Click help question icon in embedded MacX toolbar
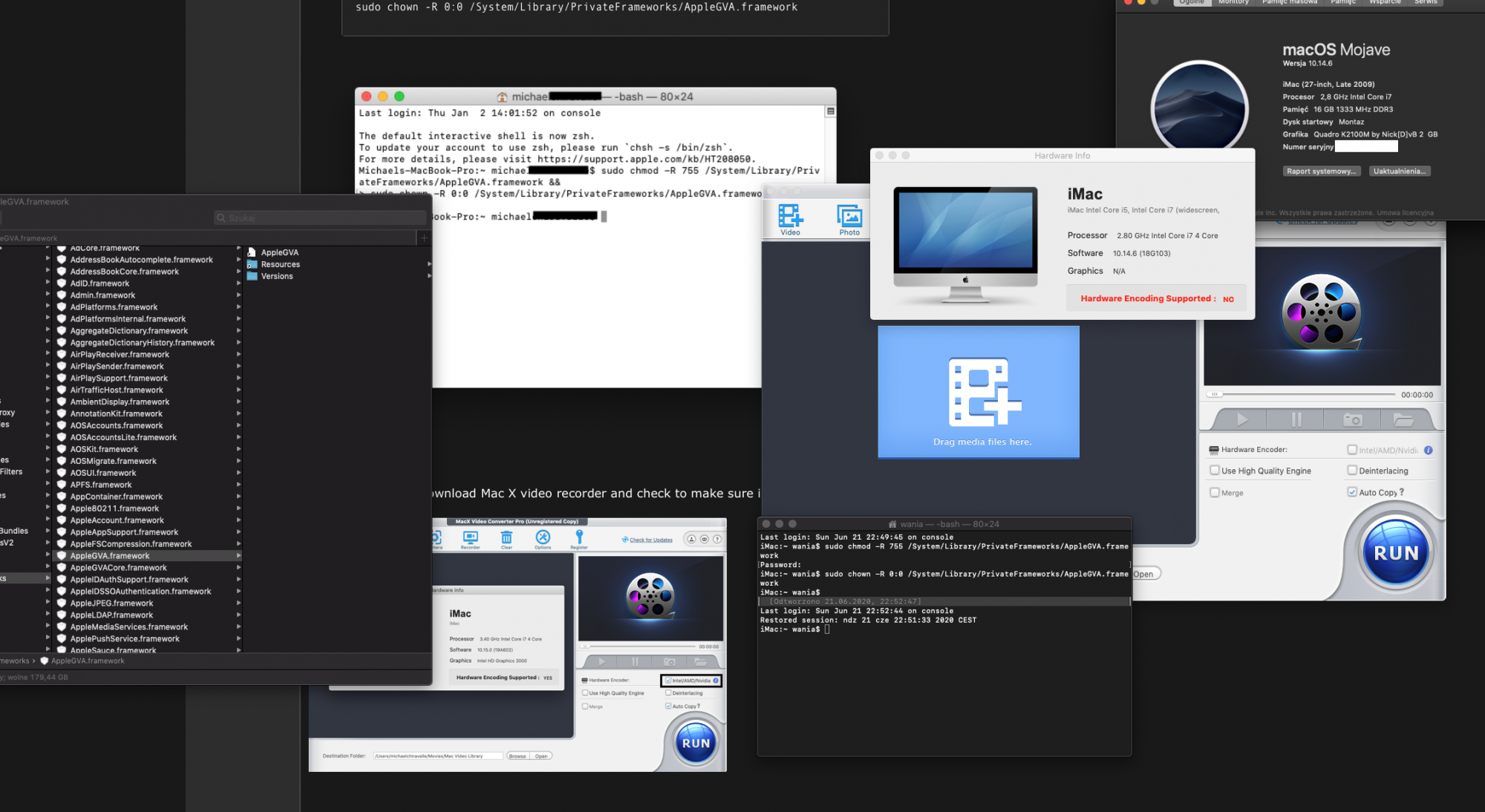 coord(717,539)
